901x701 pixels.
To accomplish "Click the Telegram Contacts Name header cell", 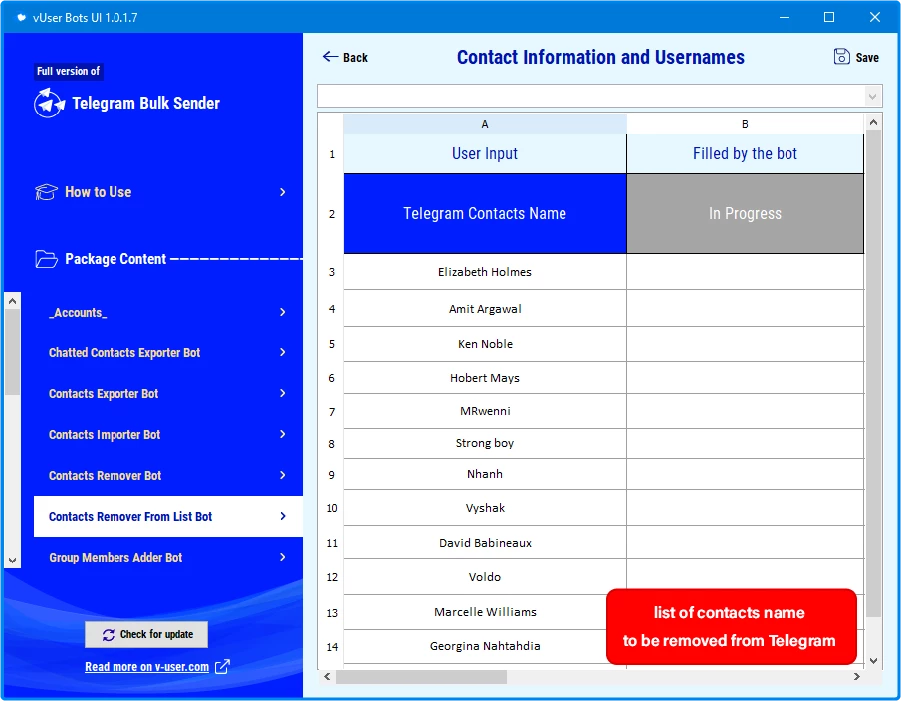I will (x=485, y=213).
